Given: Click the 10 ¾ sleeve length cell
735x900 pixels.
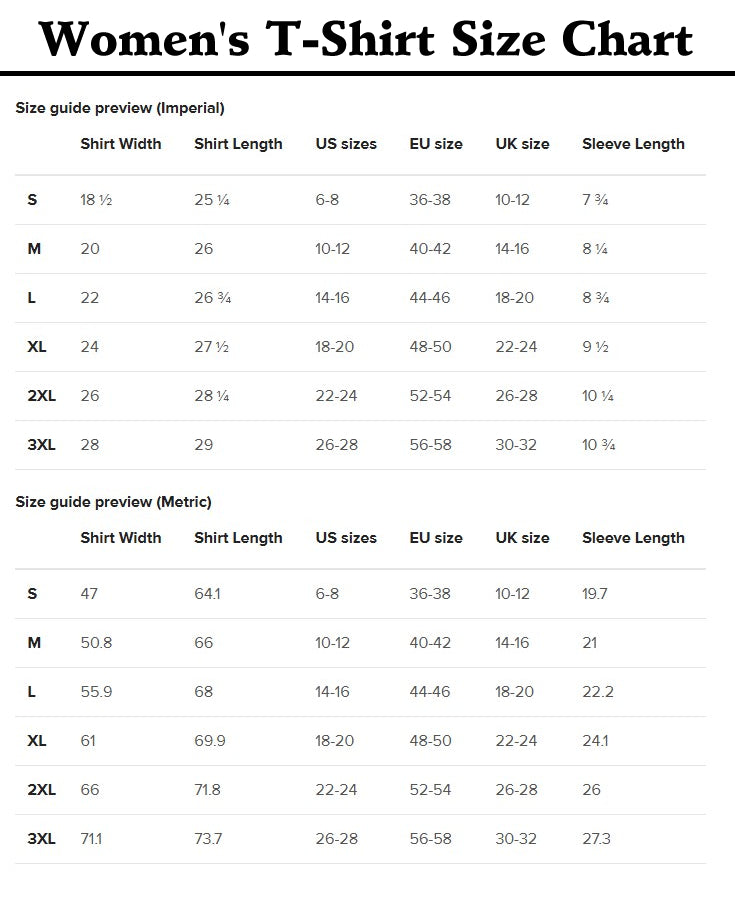Looking at the screenshot, I should tap(598, 445).
